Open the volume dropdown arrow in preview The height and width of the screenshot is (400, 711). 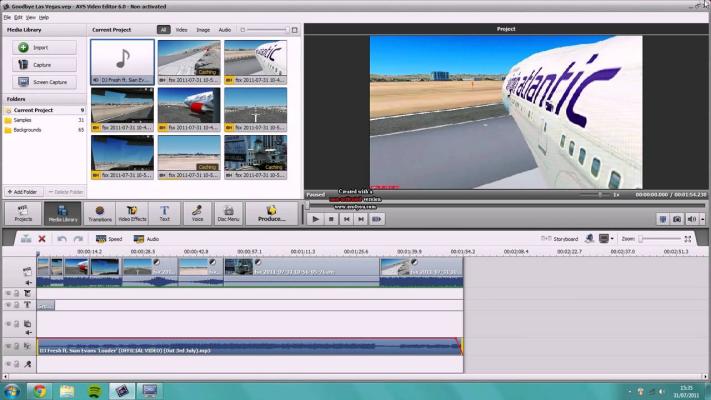[x=702, y=220]
